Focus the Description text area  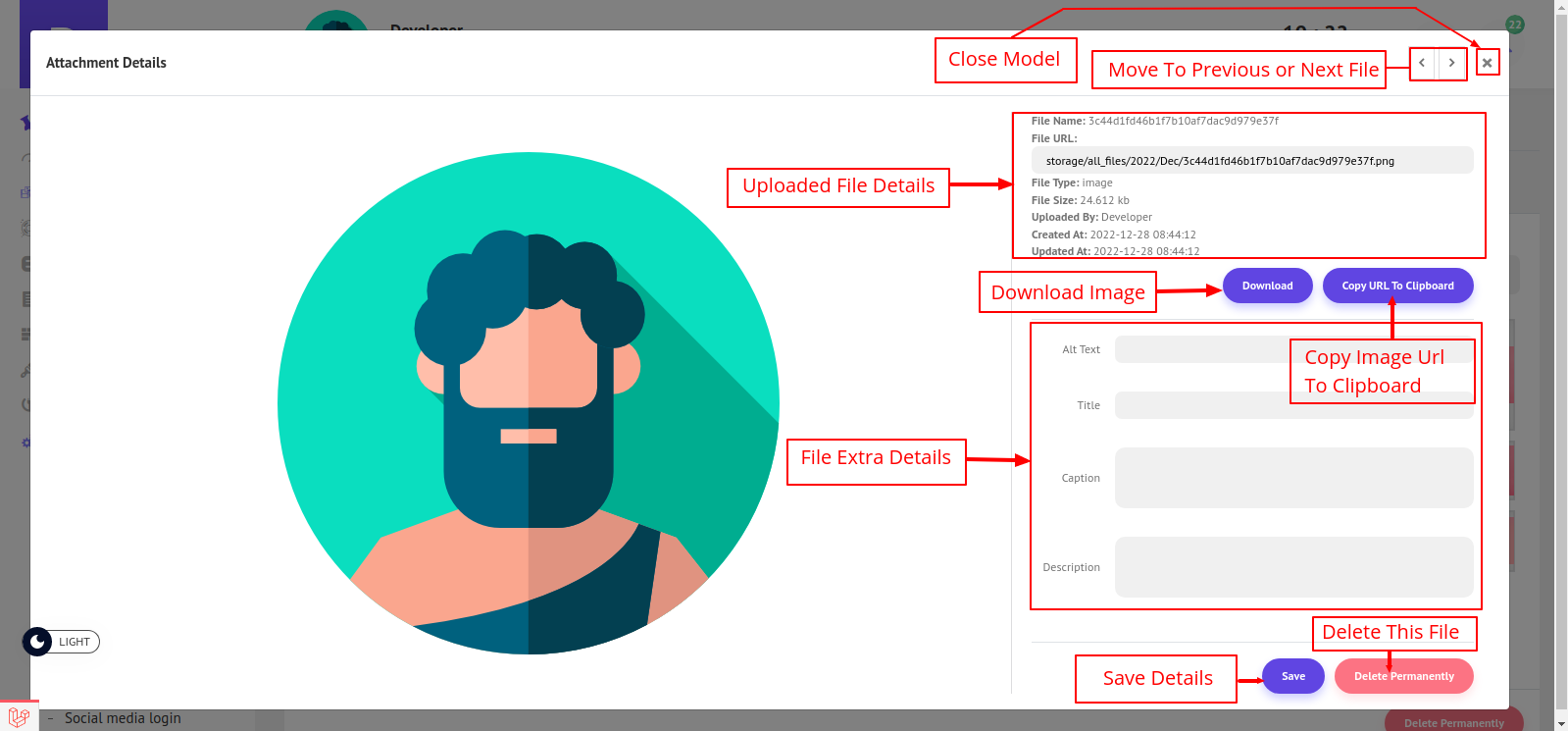pos(1293,567)
